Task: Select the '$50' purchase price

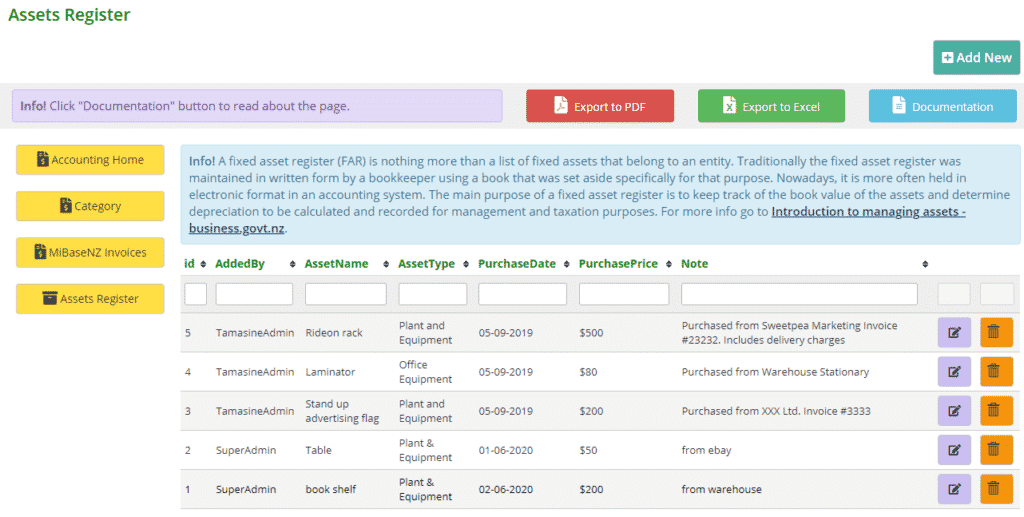Action: pyautogui.click(x=588, y=450)
